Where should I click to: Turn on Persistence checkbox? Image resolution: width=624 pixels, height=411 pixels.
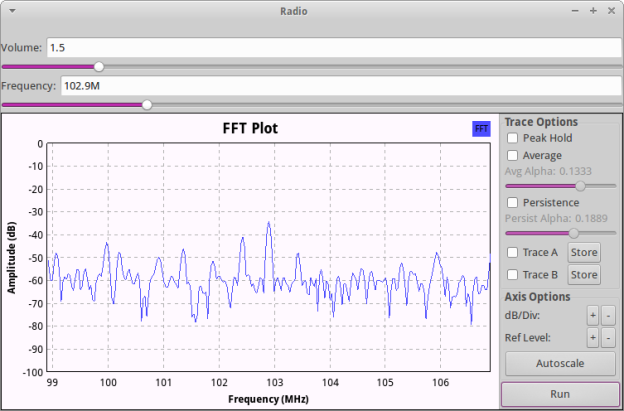(x=512, y=203)
